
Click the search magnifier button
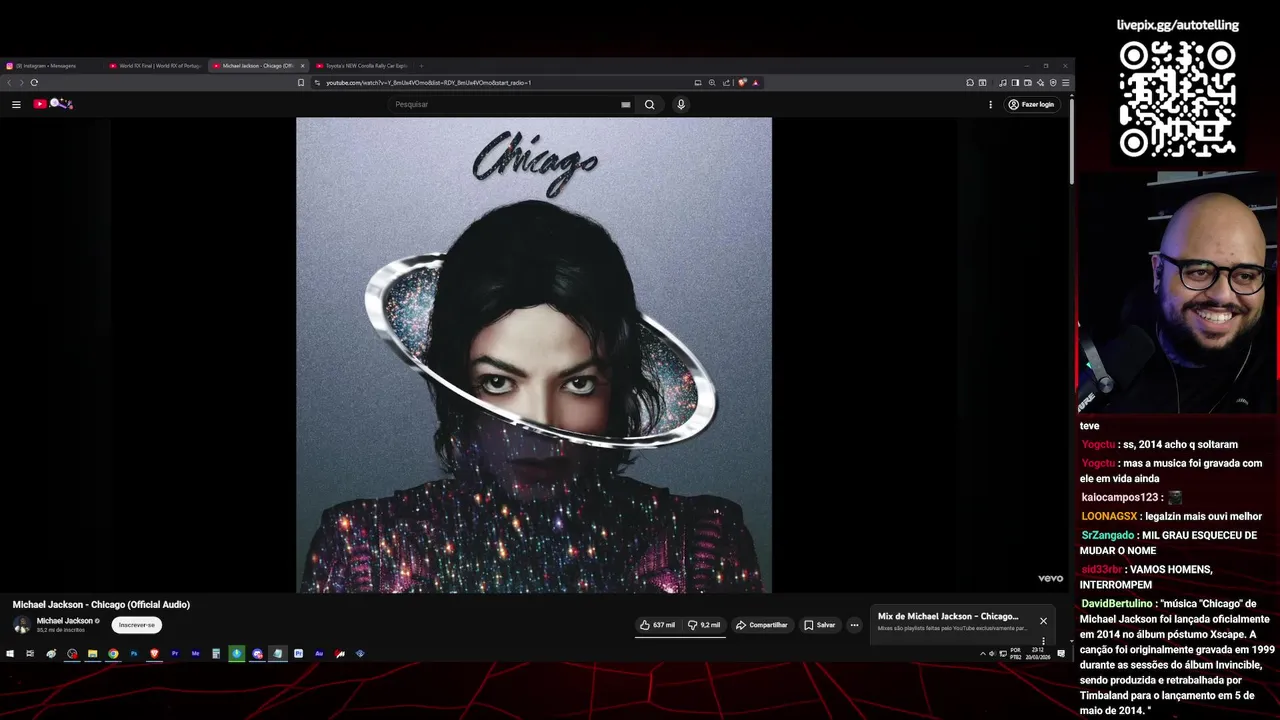pos(649,104)
